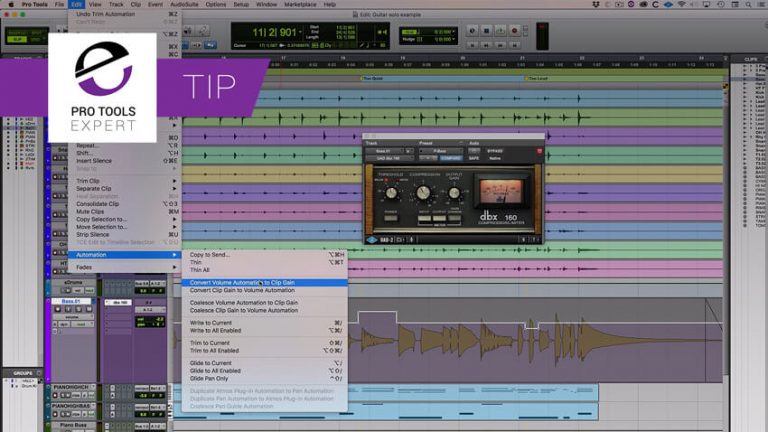Screen dimensions: 768x432
Task: Click the metronome icon in the counter bar
Action: [362, 45]
